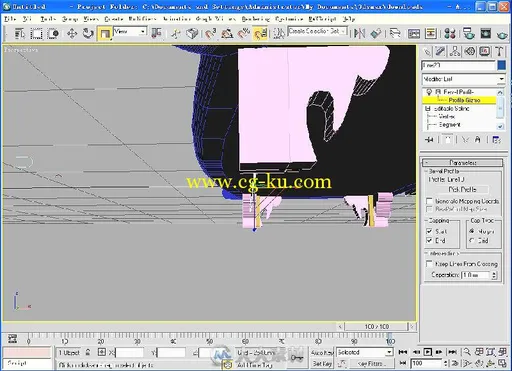Viewport: 512px width, 371px height.
Task: Toggle the Percent Snap icon
Action: tap(244, 34)
